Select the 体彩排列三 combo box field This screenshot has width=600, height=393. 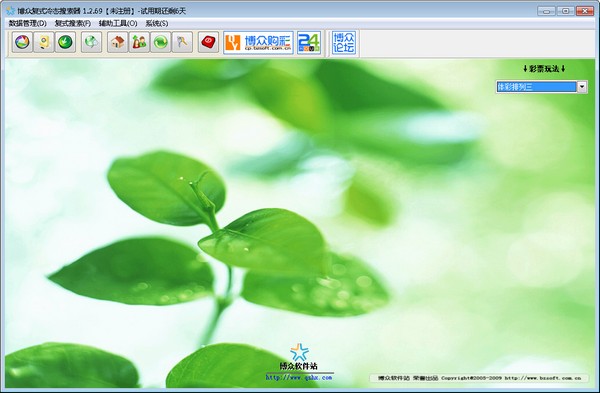[x=536, y=87]
